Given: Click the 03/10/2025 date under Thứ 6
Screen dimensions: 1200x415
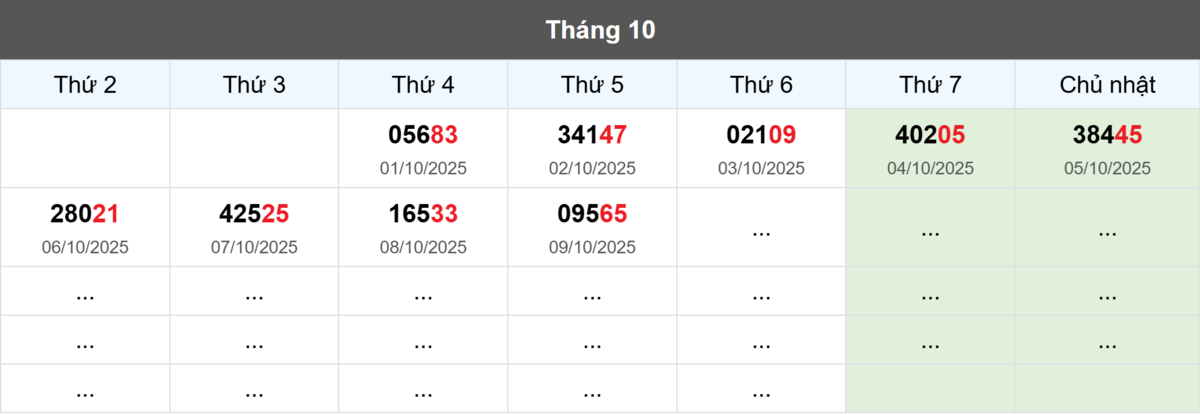Looking at the screenshot, I should 761,168.
